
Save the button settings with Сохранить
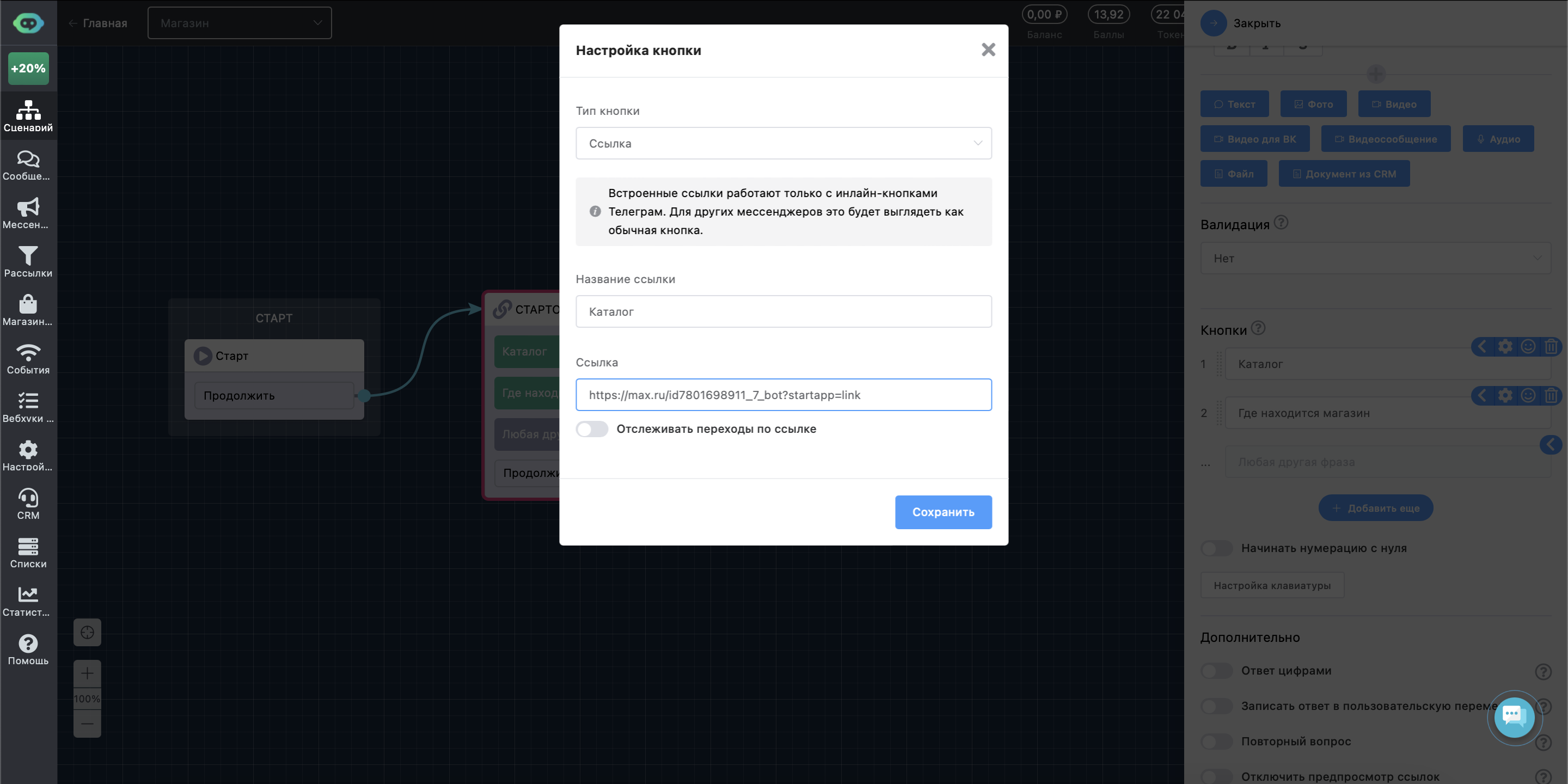943,512
